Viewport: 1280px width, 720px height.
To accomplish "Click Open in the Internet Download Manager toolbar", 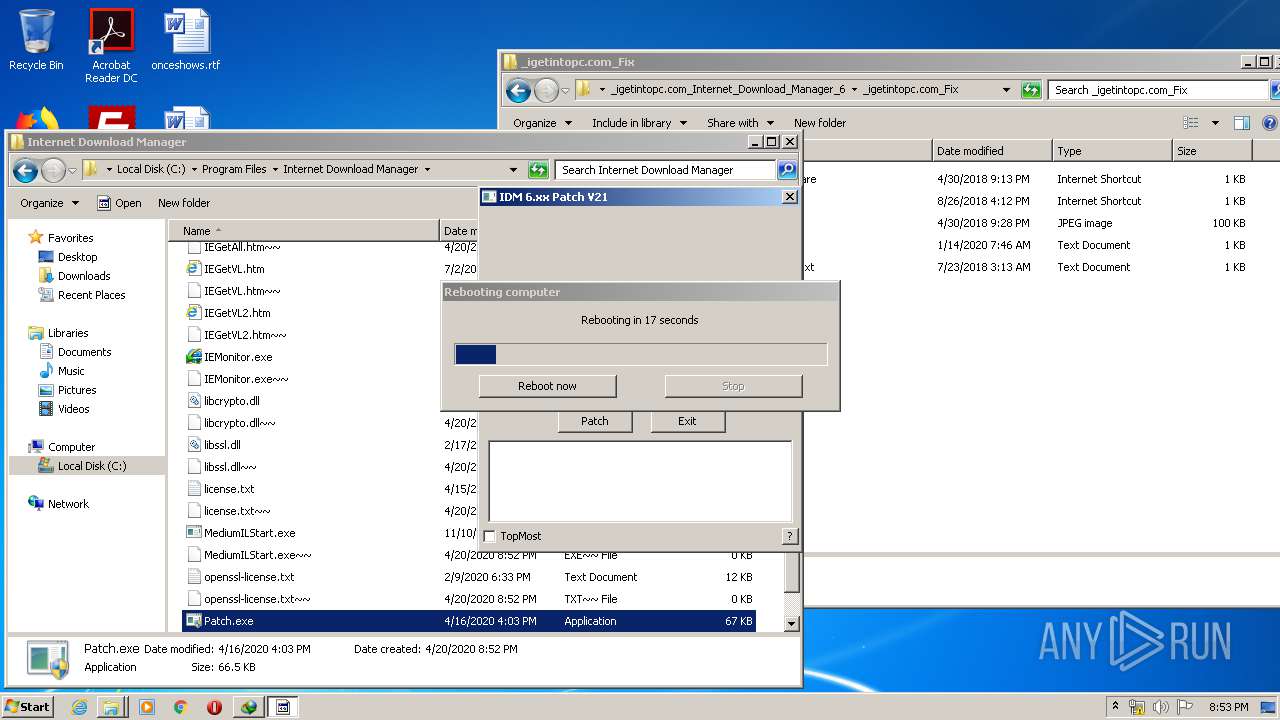I will tap(119, 203).
